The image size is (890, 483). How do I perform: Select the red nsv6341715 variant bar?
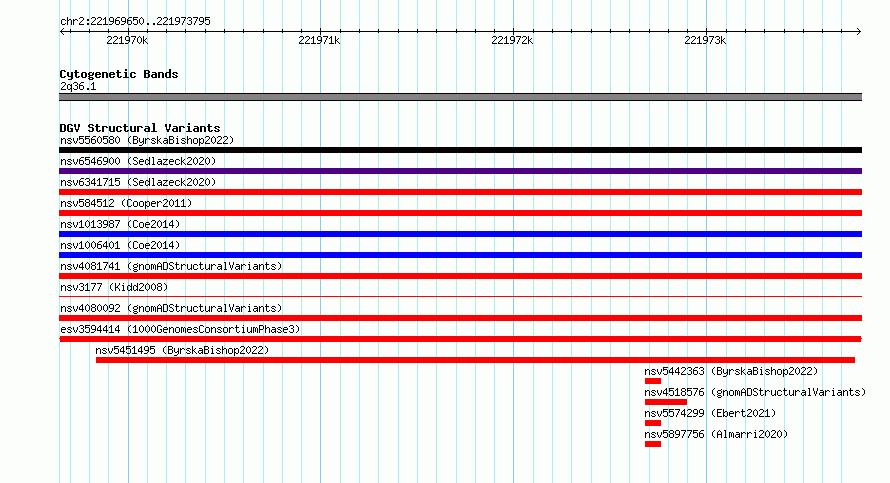click(460, 192)
